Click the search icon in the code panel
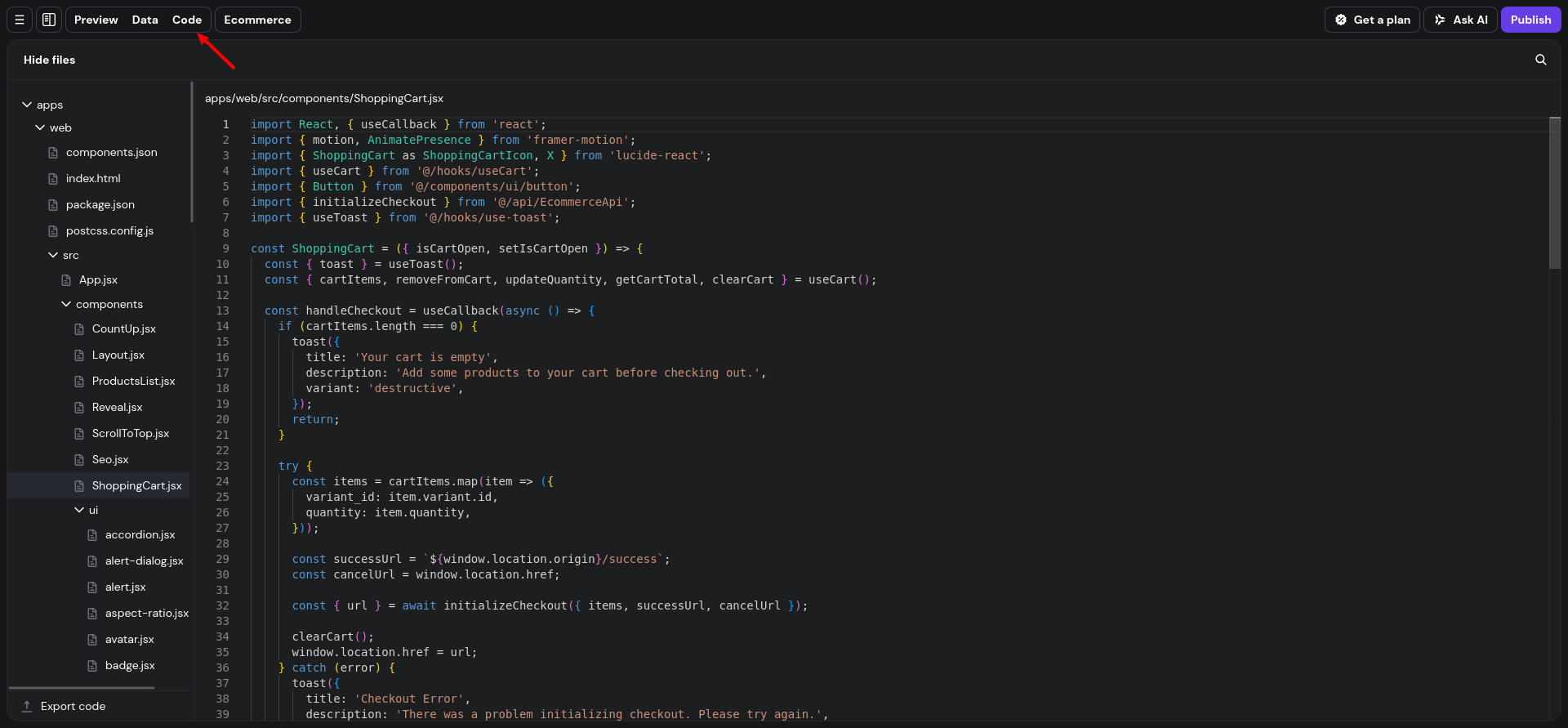The width and height of the screenshot is (1568, 728). 1540,60
